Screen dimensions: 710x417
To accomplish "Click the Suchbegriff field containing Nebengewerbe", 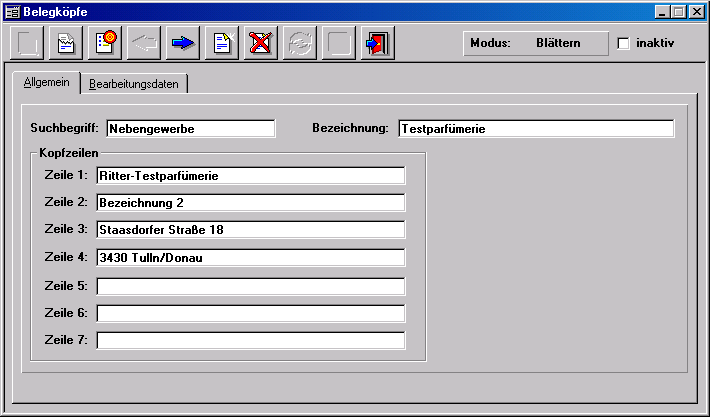I will coord(191,129).
